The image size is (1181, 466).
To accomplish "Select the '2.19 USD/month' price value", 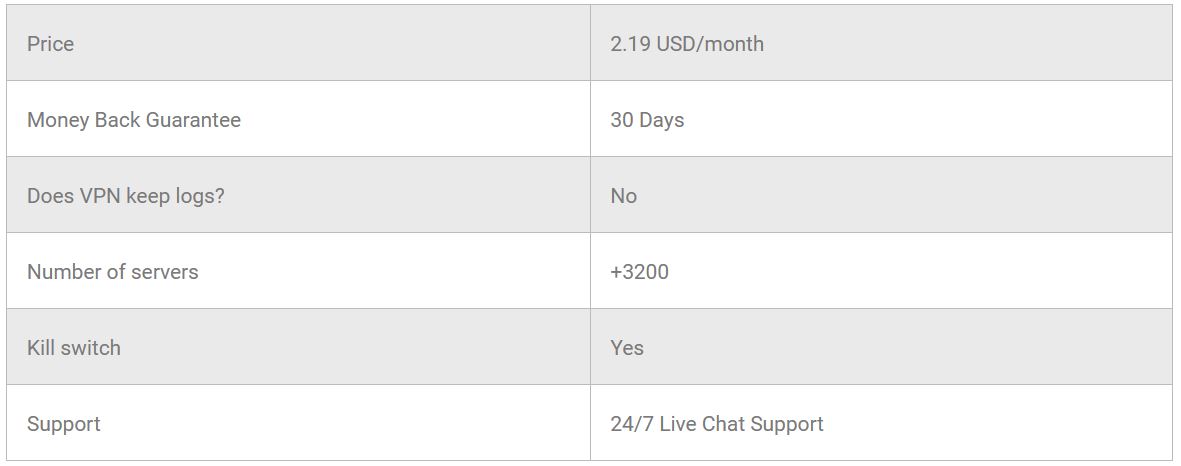I will [x=687, y=44].
